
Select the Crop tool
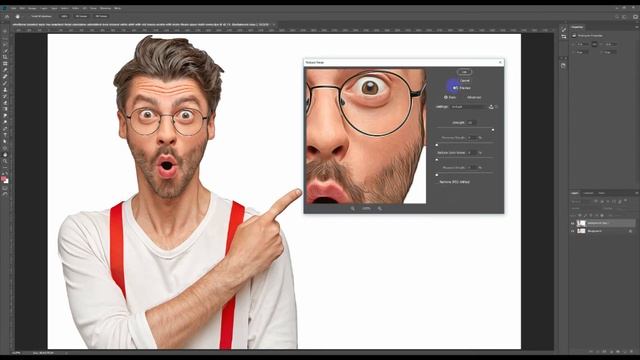click(5, 57)
